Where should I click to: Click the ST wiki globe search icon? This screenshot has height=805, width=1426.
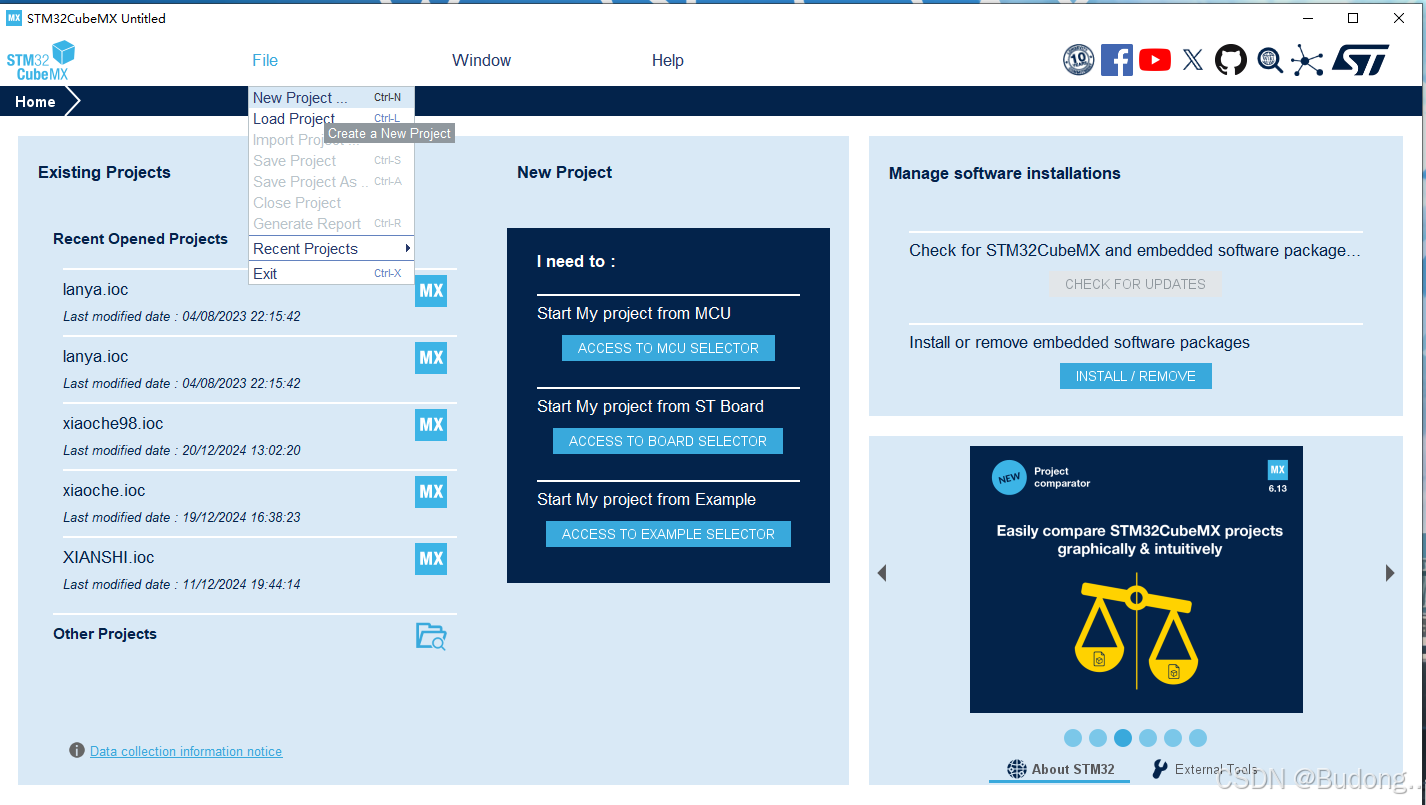pos(1270,60)
